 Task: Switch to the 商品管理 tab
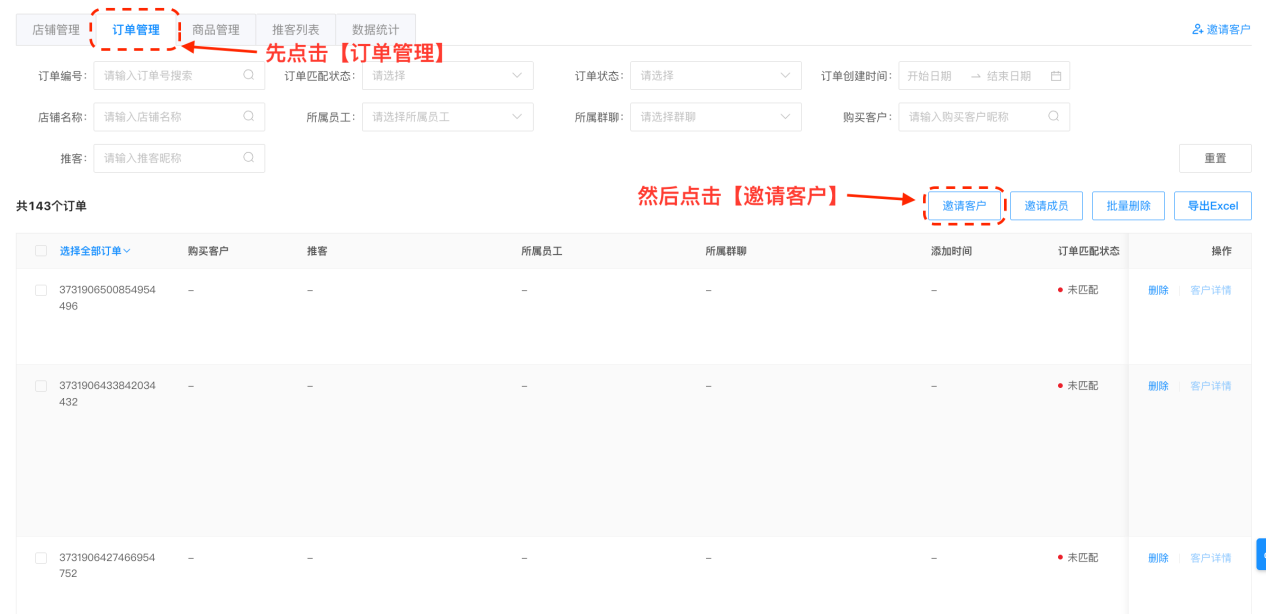tap(215, 30)
